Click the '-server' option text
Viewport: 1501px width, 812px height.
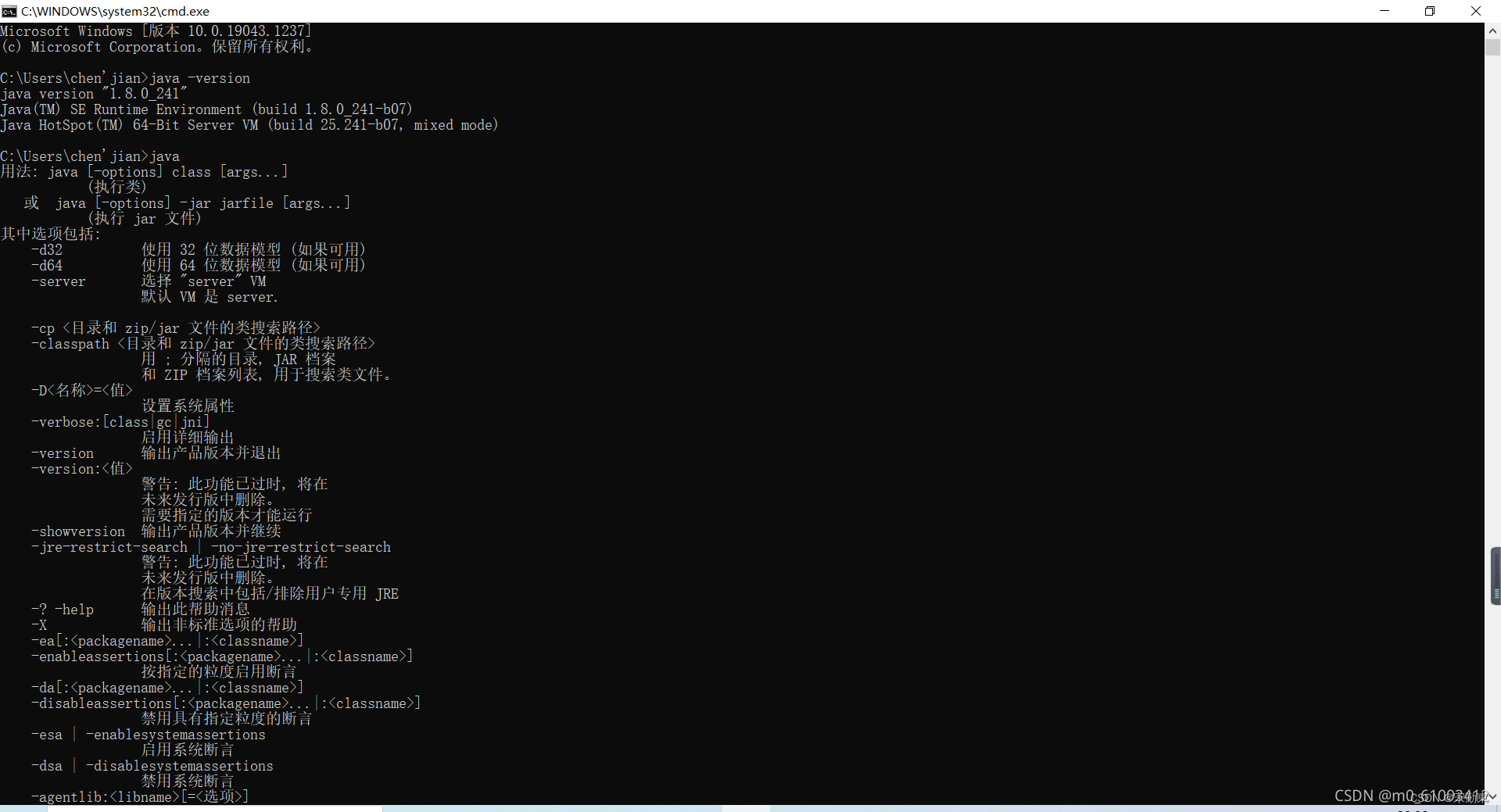59,281
